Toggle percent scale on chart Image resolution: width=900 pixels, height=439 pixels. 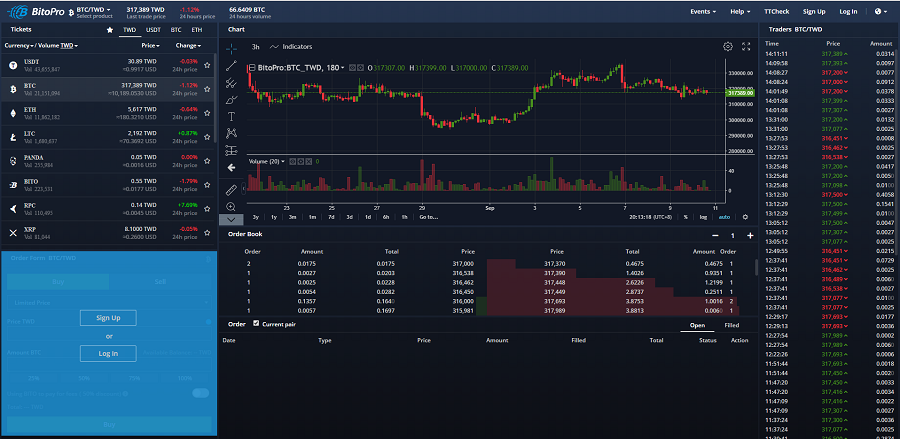coord(685,217)
